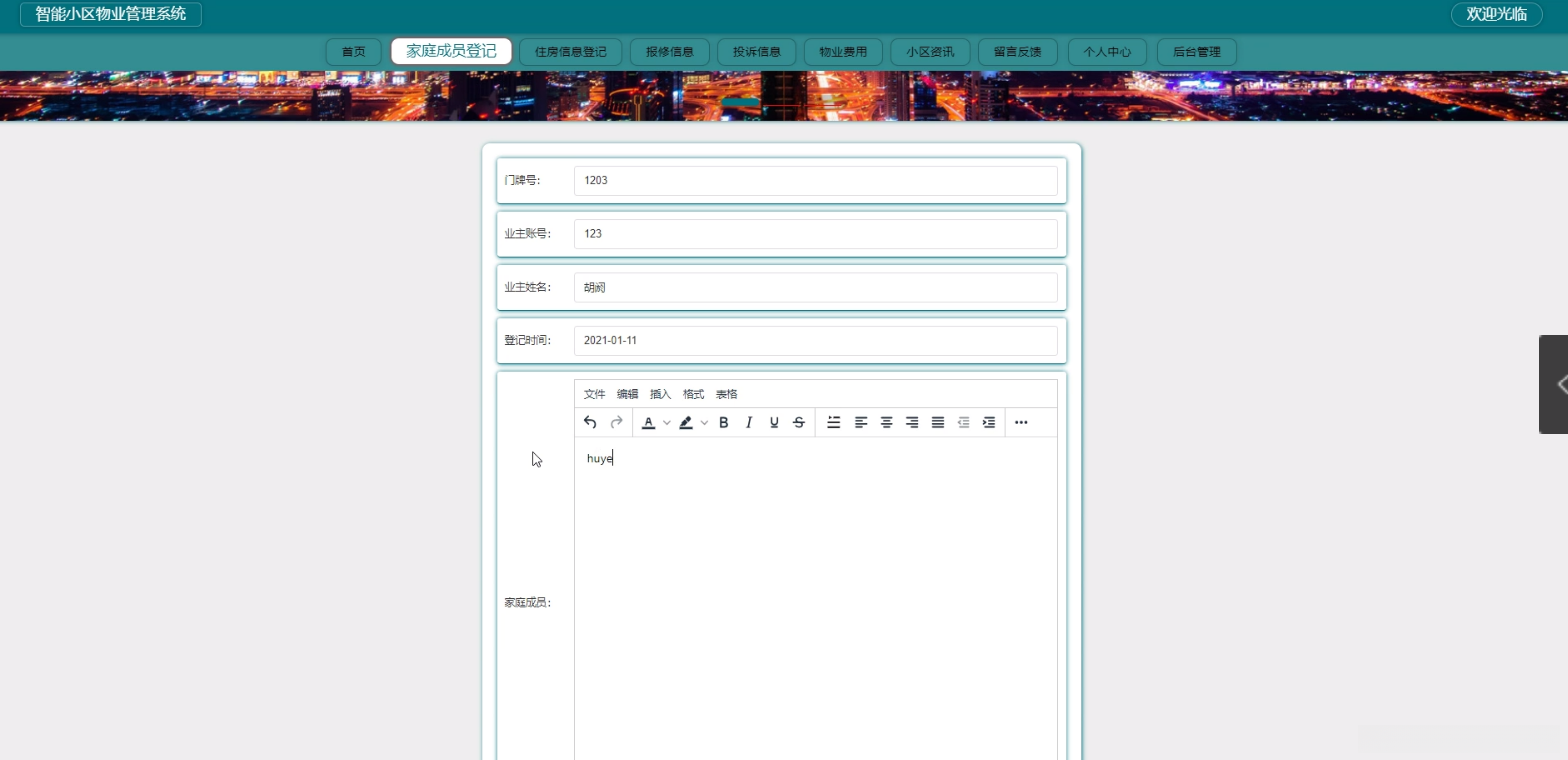Focus the 业主账号 input field
This screenshot has height=760, width=1568.
815,234
